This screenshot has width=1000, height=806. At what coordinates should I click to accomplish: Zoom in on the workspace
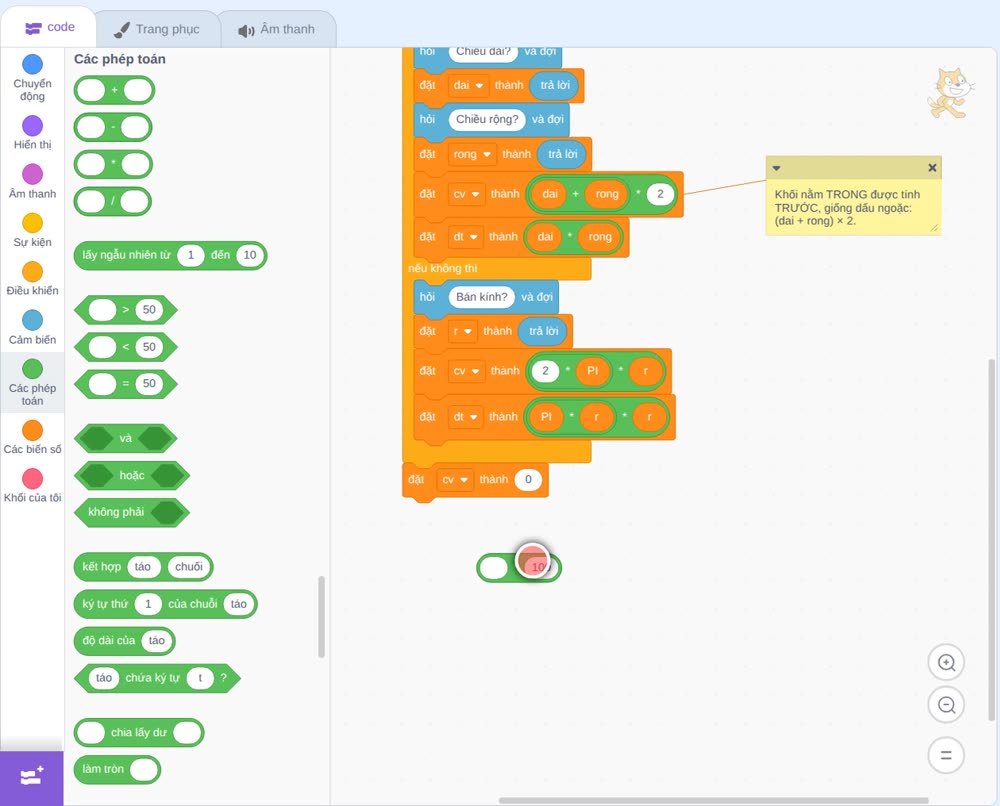[x=946, y=663]
